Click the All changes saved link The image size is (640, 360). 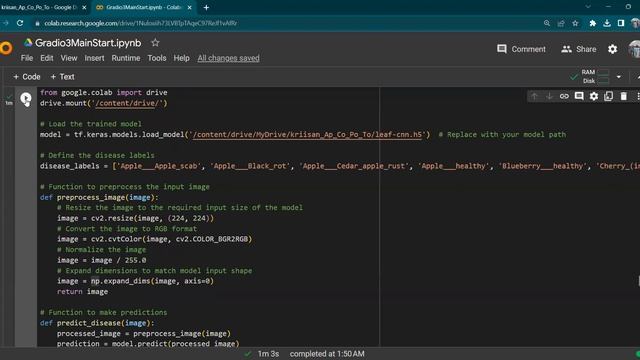[x=228, y=58]
